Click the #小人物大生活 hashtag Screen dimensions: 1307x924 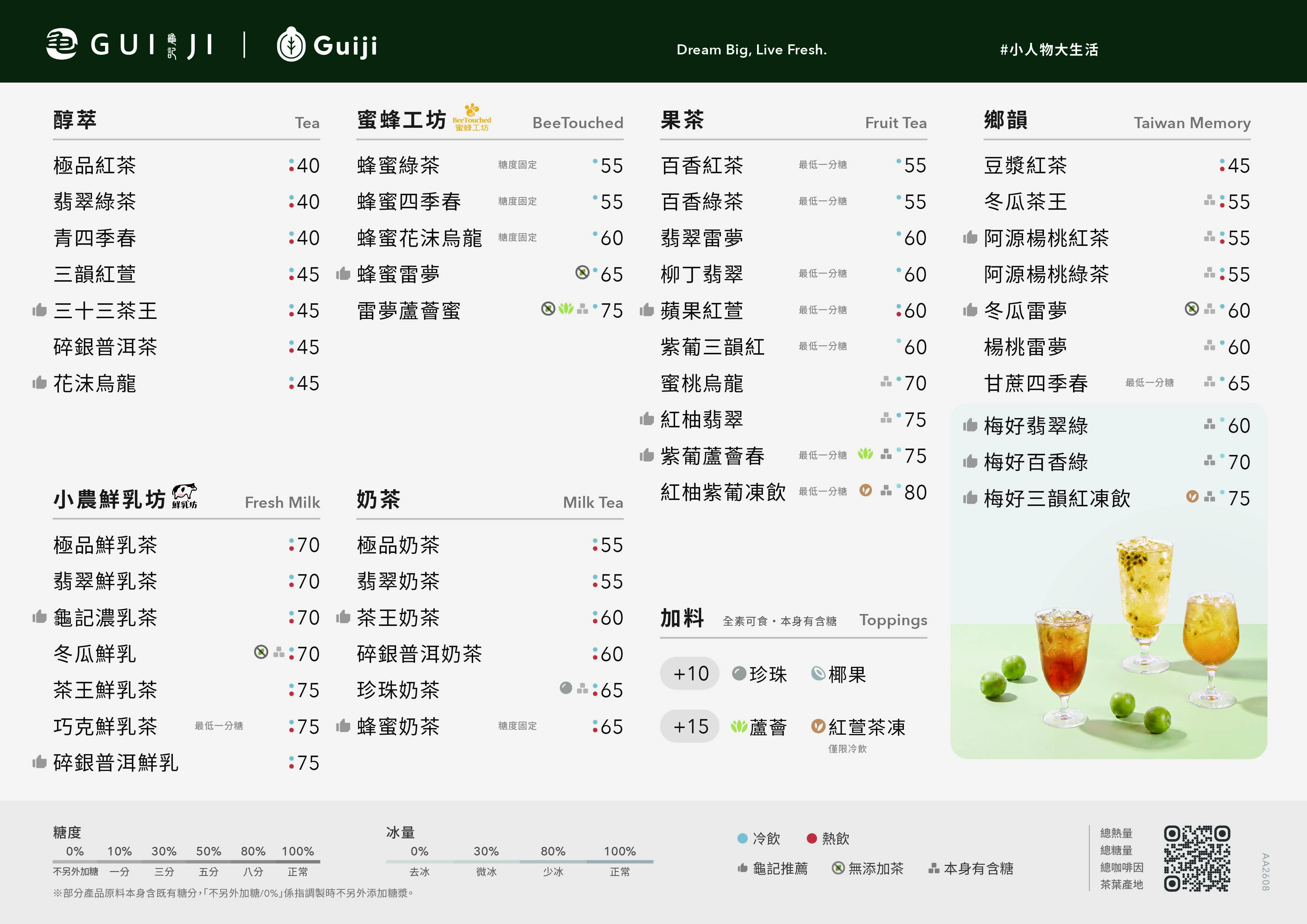point(1049,50)
